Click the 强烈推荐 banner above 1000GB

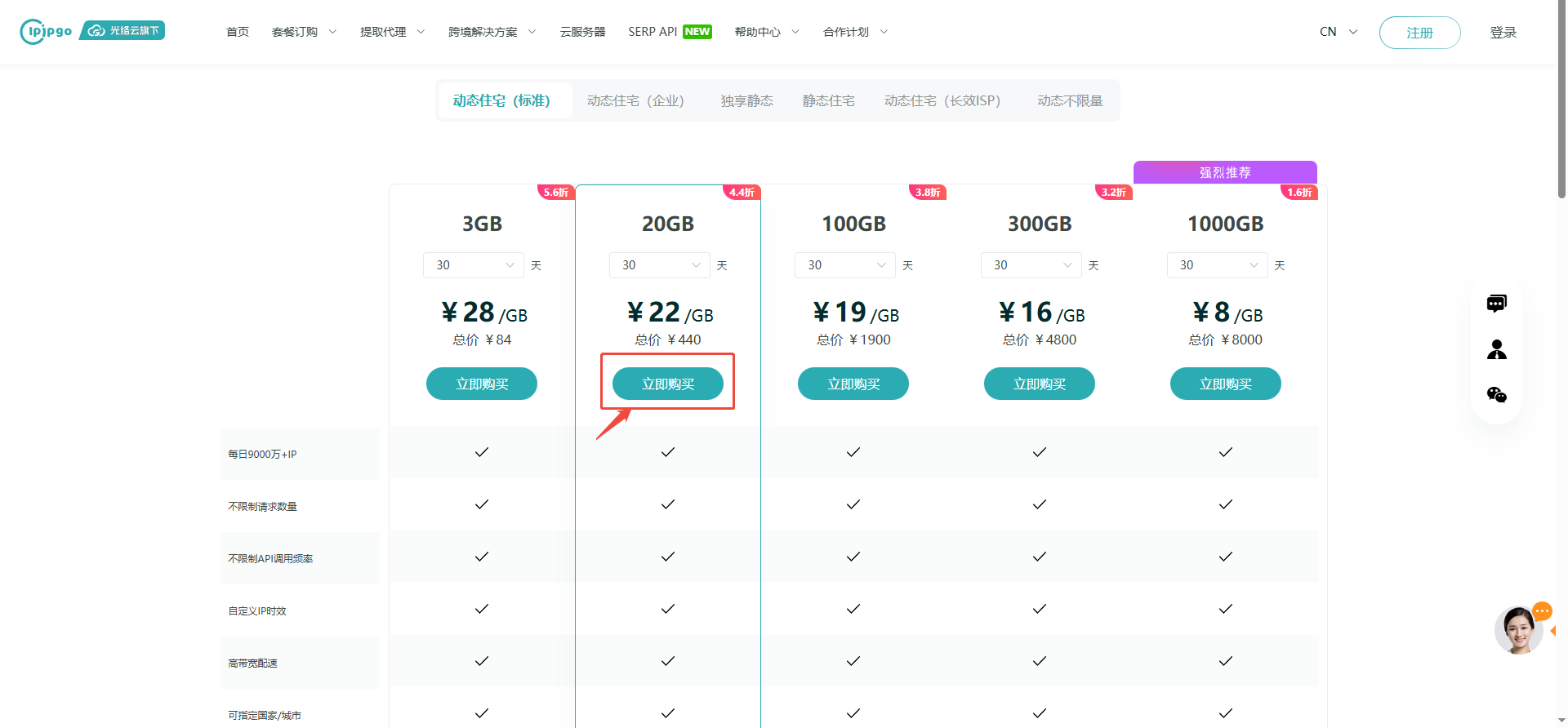coord(1224,172)
